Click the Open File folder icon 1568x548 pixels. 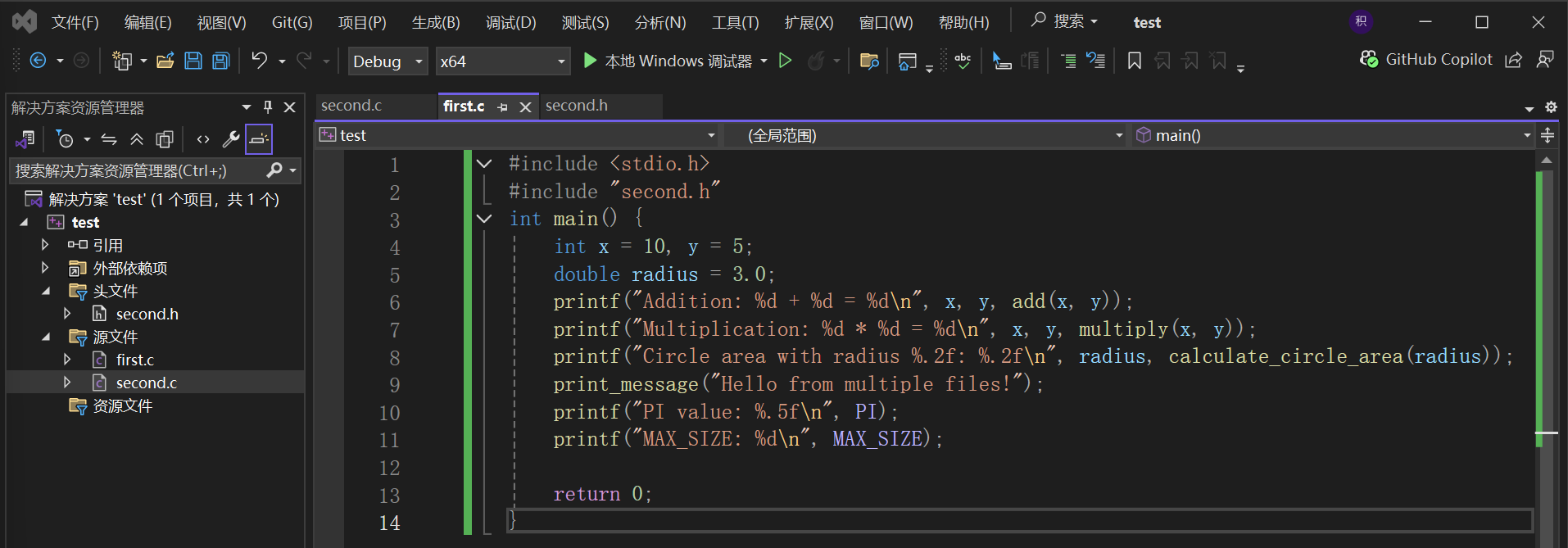(x=165, y=61)
